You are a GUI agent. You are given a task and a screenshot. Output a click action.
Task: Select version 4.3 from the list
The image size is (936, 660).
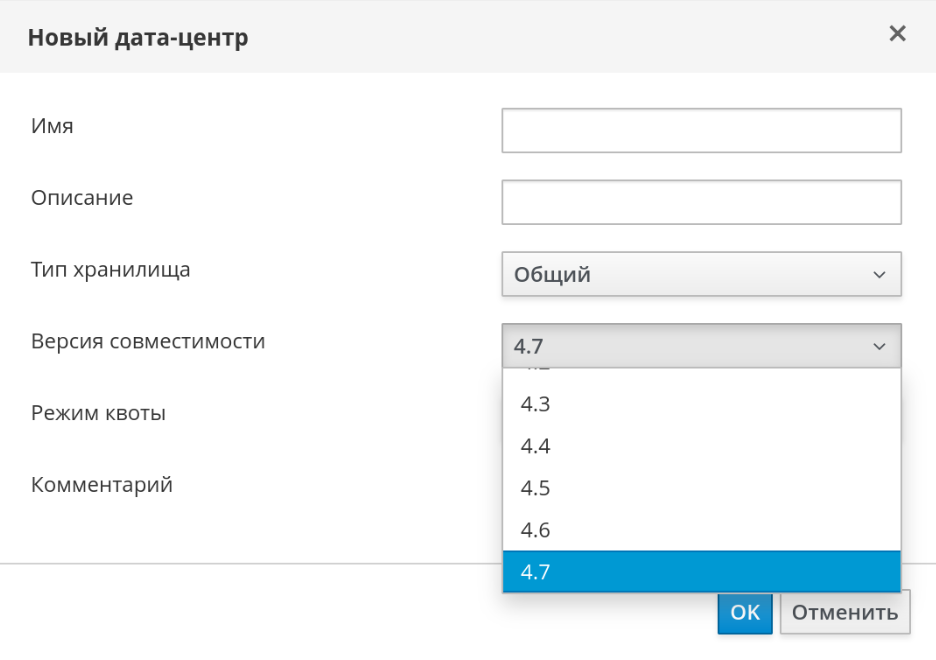click(x=701, y=405)
